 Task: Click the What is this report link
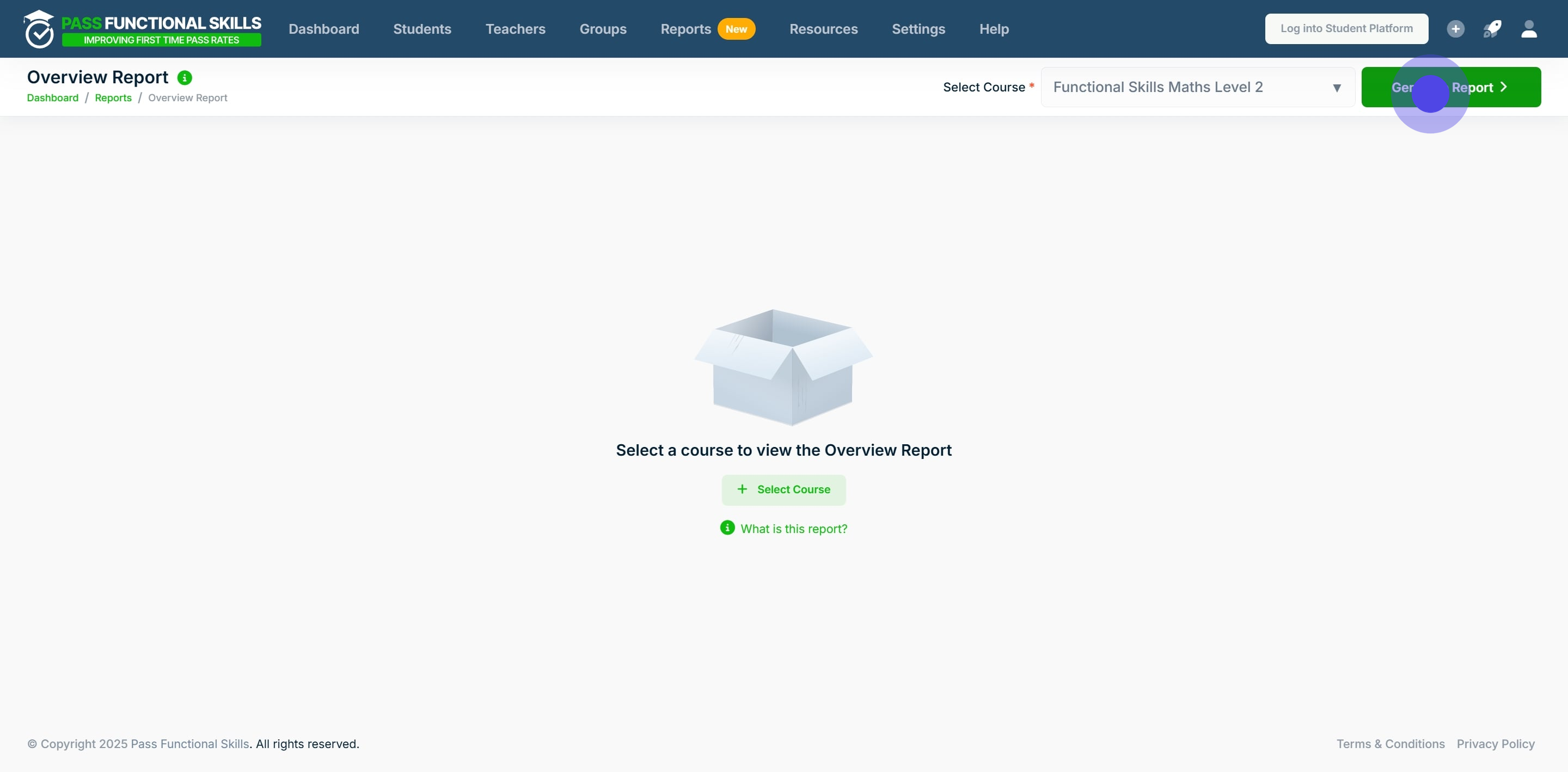coord(793,529)
